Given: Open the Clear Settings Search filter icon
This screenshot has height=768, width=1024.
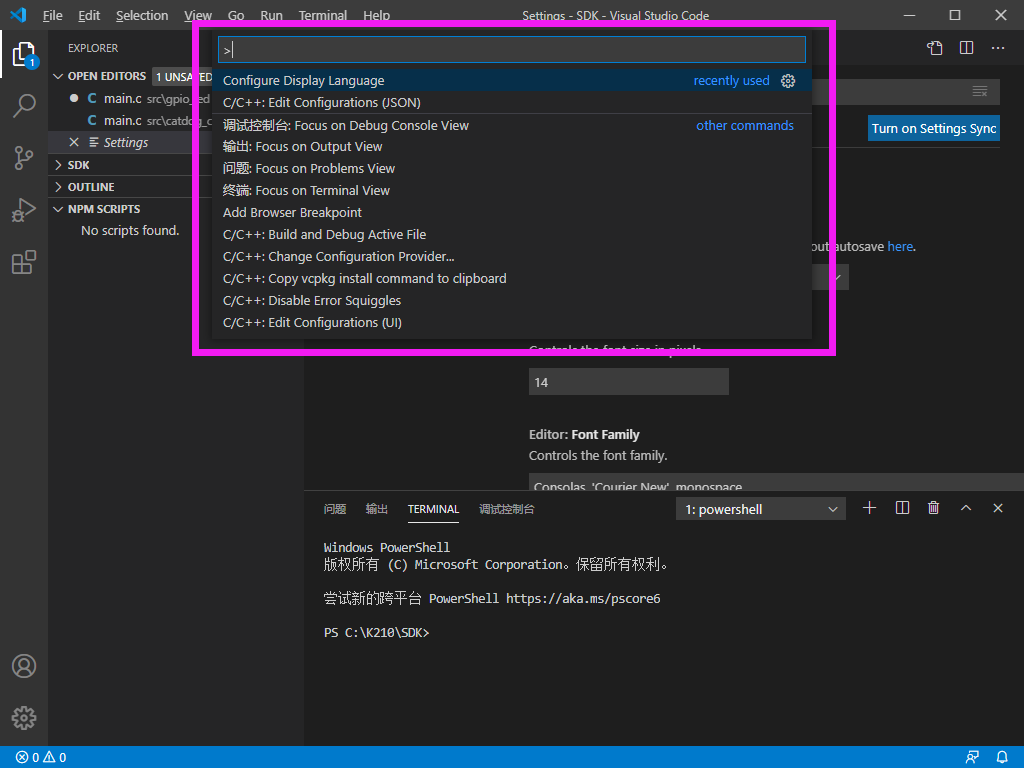Looking at the screenshot, I should pos(979,91).
